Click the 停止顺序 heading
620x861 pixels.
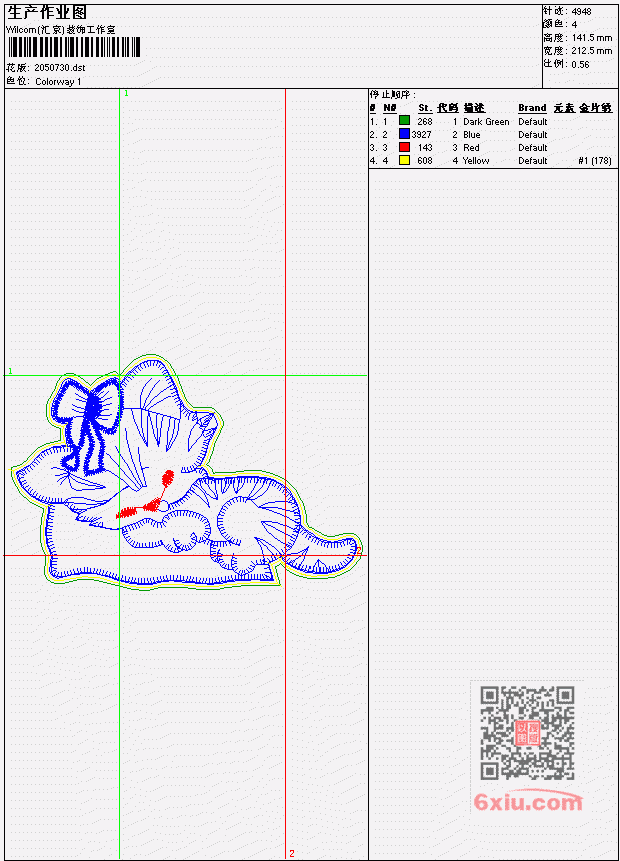coord(392,94)
